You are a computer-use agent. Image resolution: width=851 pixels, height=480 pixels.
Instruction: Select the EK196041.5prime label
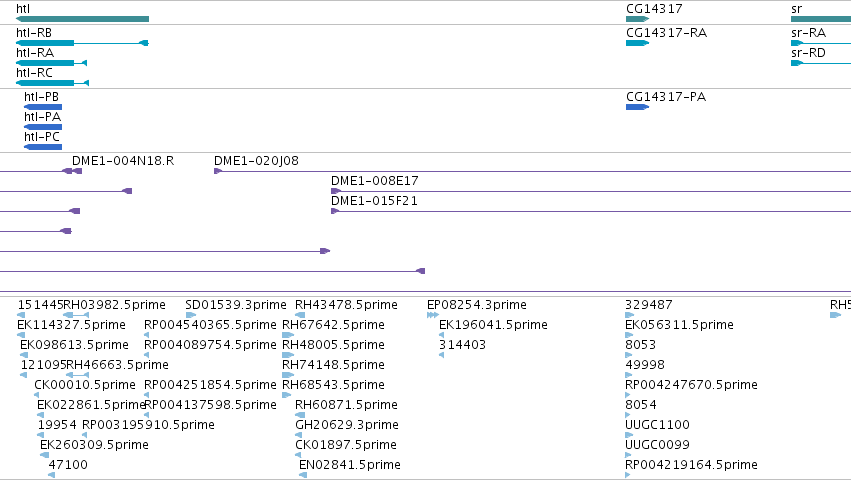coord(493,325)
